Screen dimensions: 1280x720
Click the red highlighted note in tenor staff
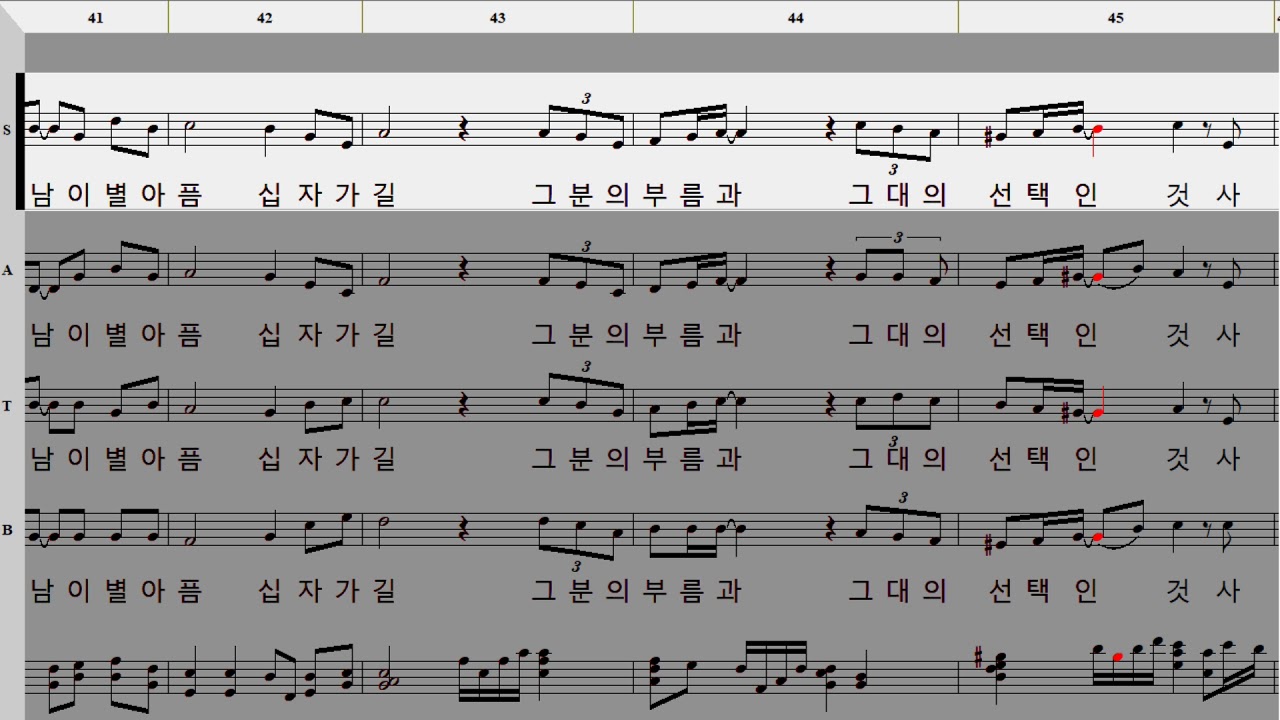1097,413
